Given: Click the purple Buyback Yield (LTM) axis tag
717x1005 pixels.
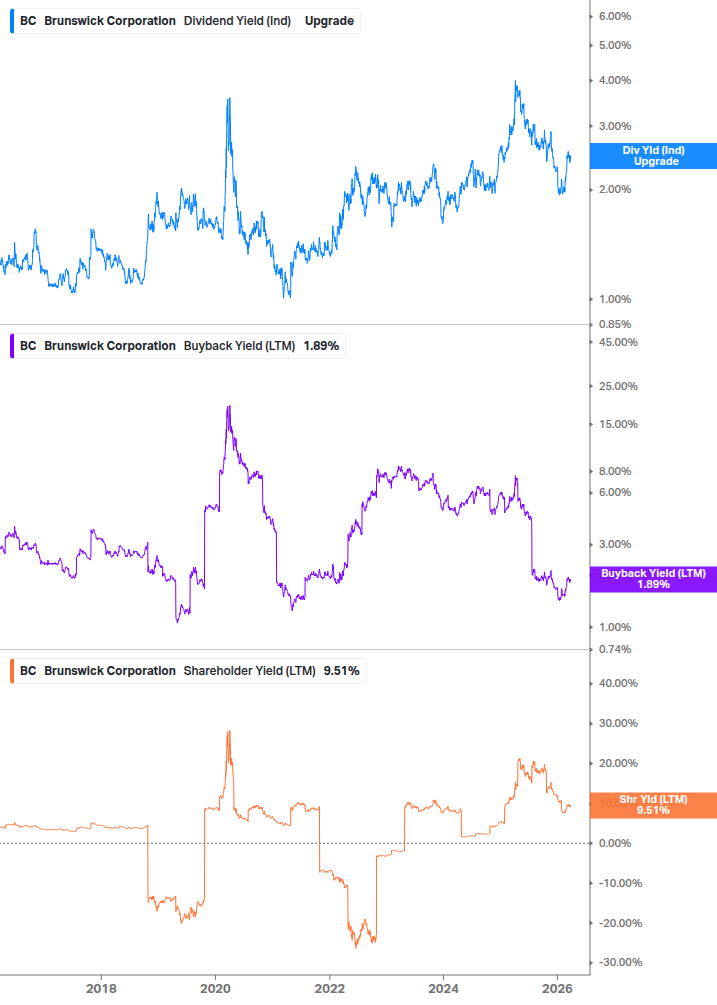Looking at the screenshot, I should (652, 580).
